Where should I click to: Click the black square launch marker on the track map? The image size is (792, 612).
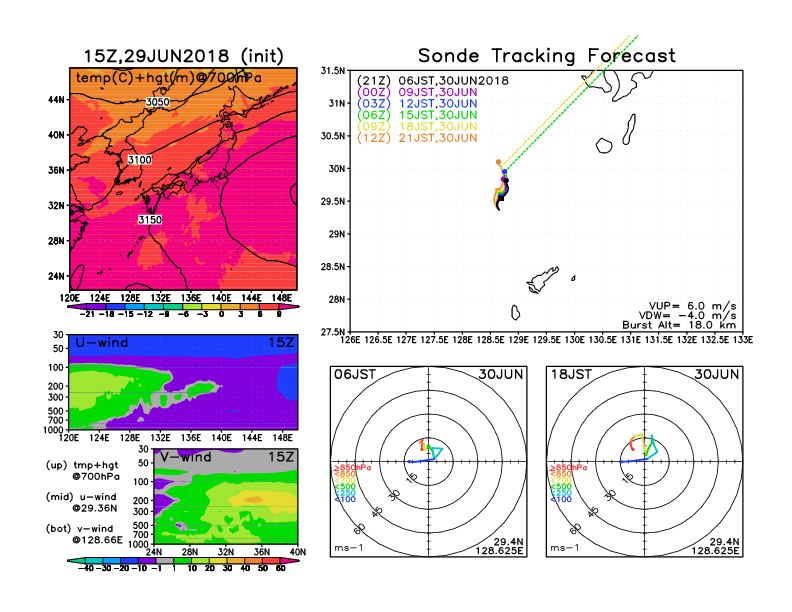tap(501, 198)
